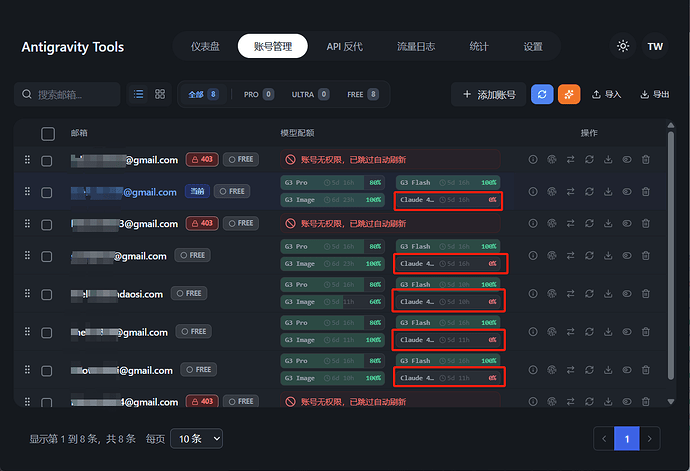
Task: Open the 流量日志 traffic log tab
Action: point(416,46)
